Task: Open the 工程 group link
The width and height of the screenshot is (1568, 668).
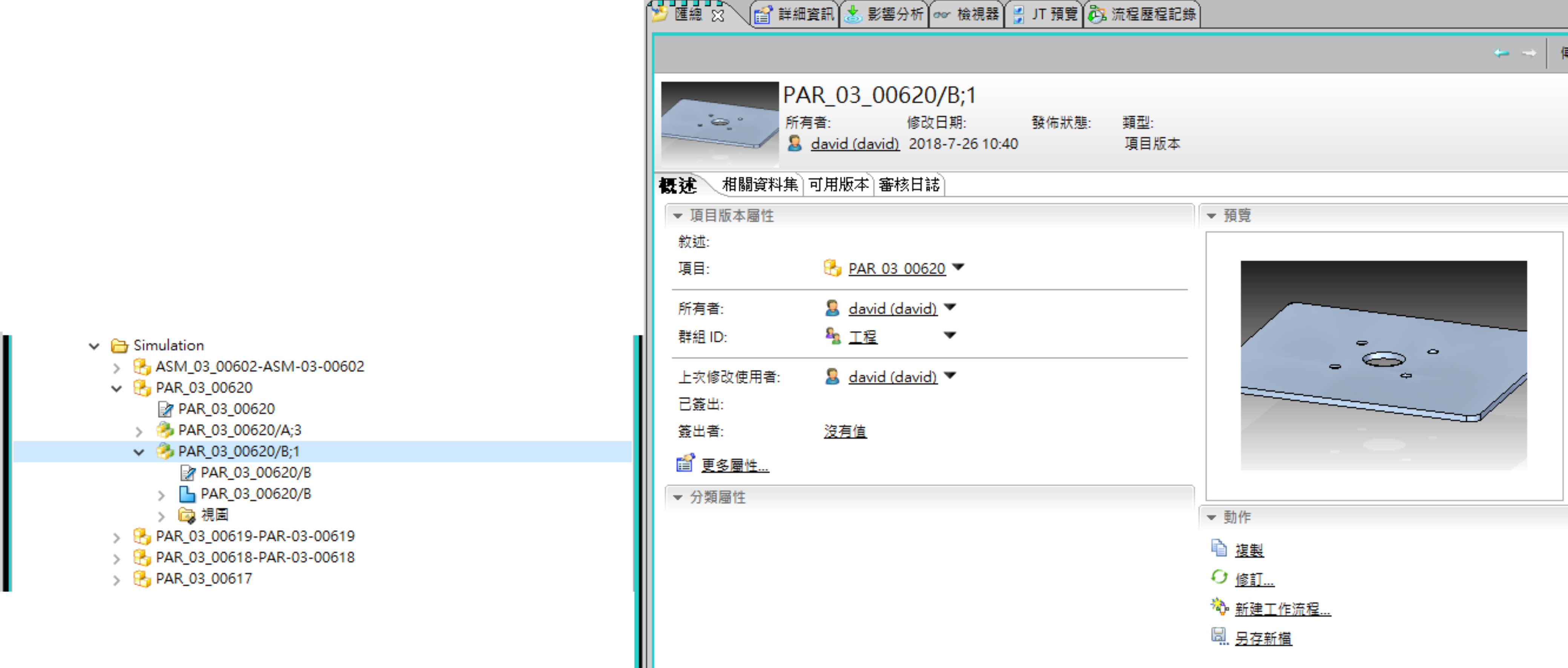Action: [862, 337]
